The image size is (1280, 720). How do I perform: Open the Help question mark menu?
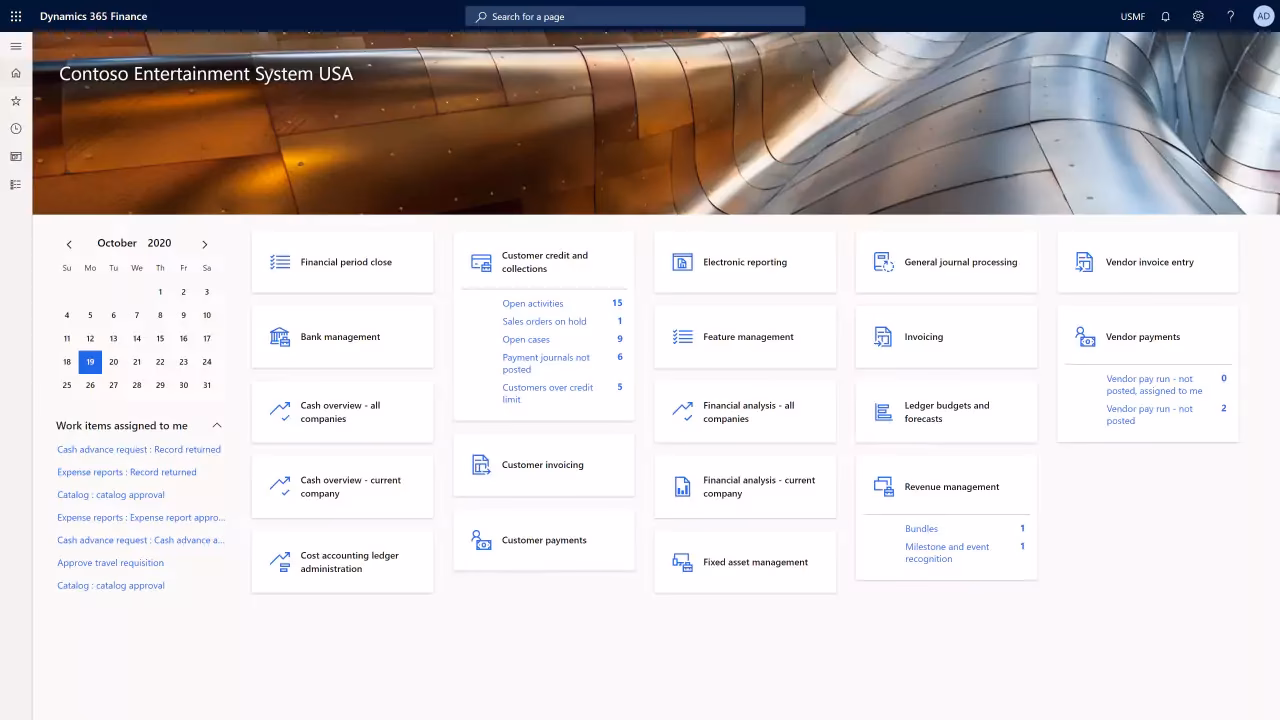coord(1230,16)
